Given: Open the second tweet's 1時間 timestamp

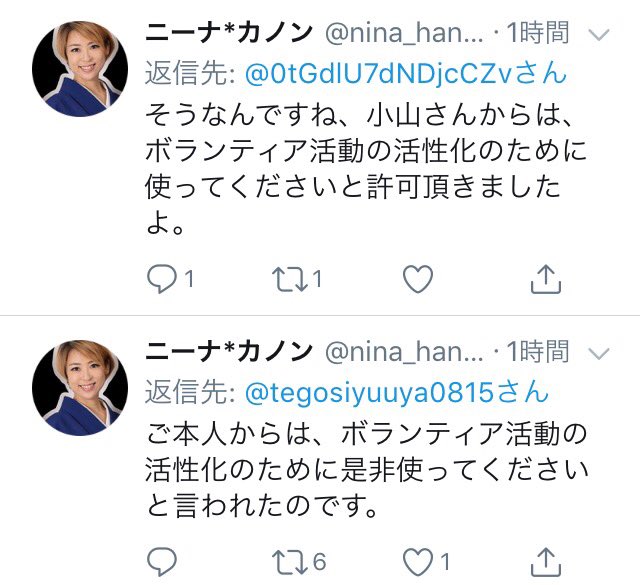Looking at the screenshot, I should pos(538,351).
